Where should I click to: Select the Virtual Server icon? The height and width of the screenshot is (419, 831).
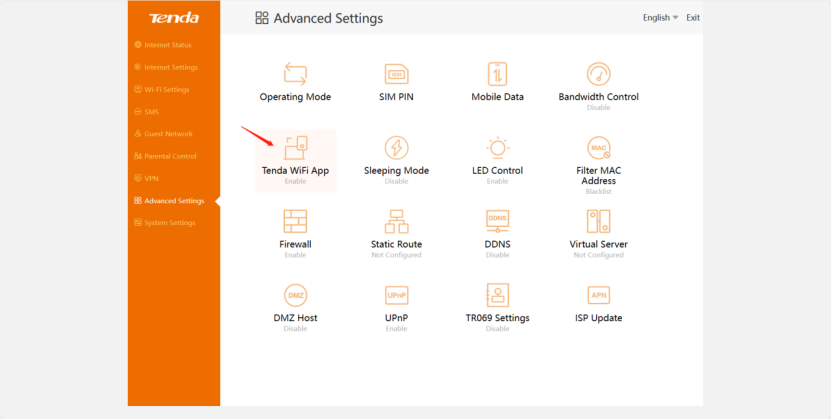(598, 221)
